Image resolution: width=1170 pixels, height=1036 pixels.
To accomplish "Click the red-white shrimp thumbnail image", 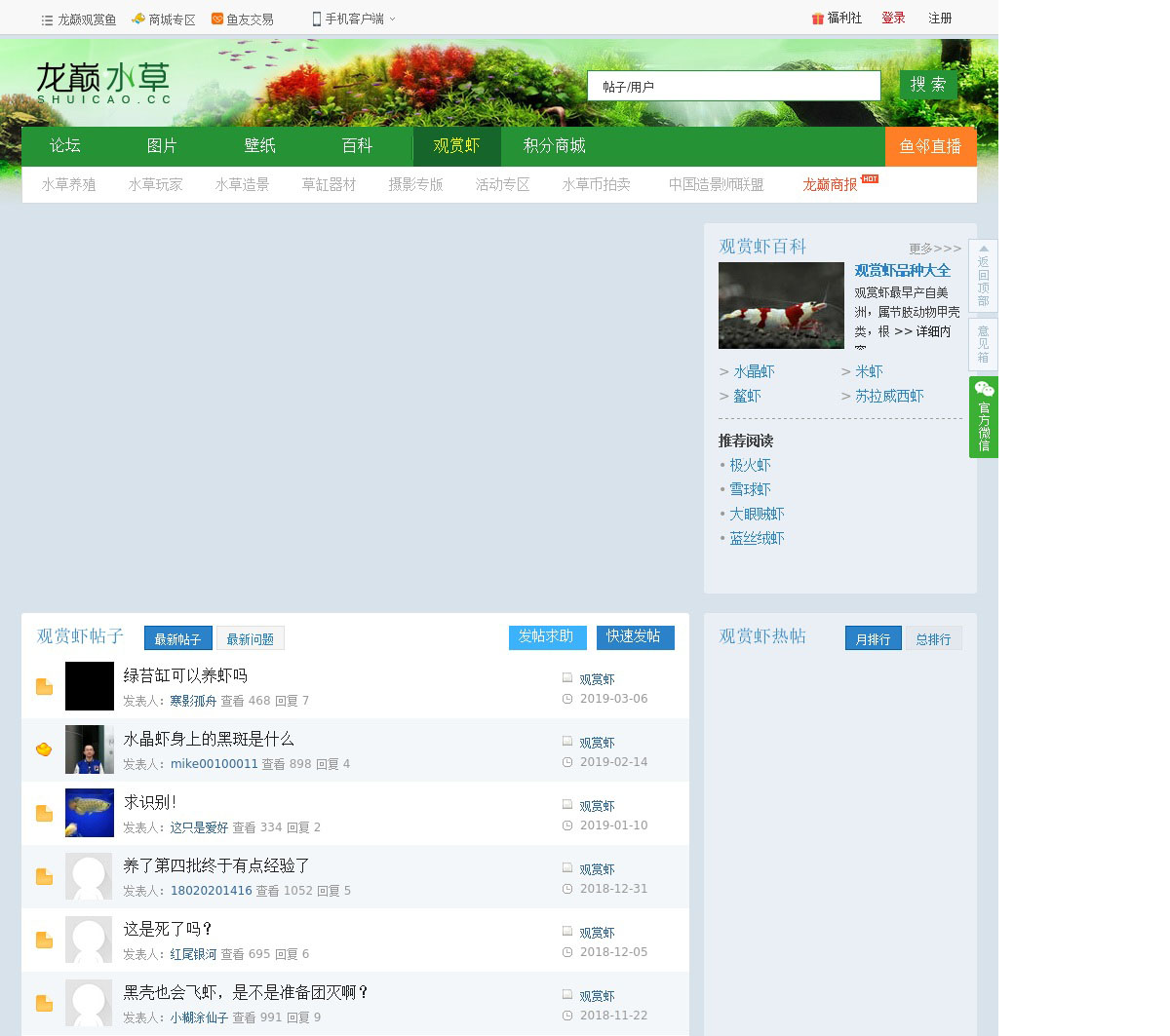I will pos(781,305).
